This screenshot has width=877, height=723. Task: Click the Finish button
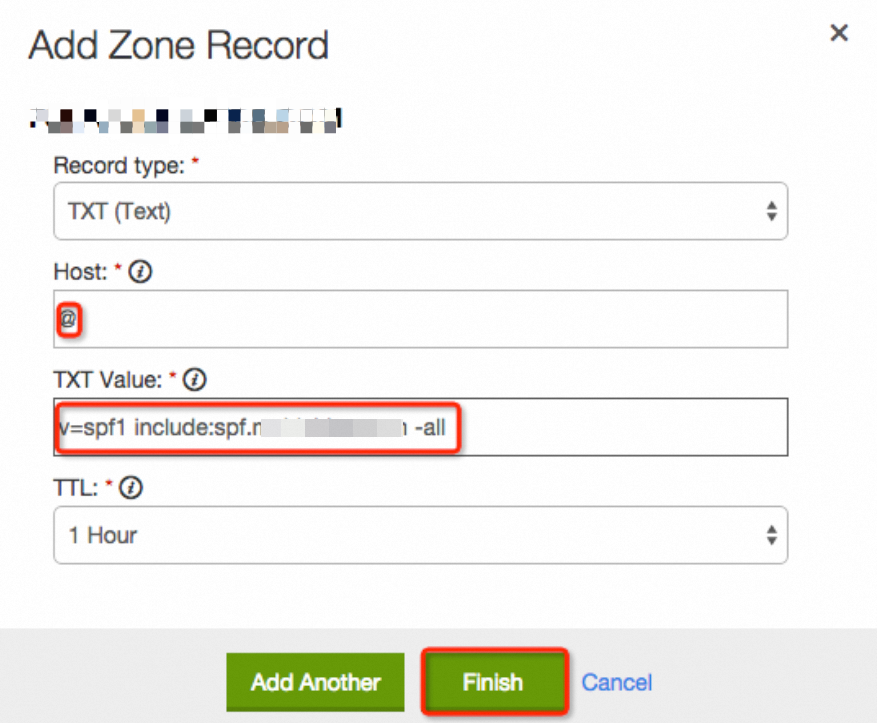tap(493, 682)
